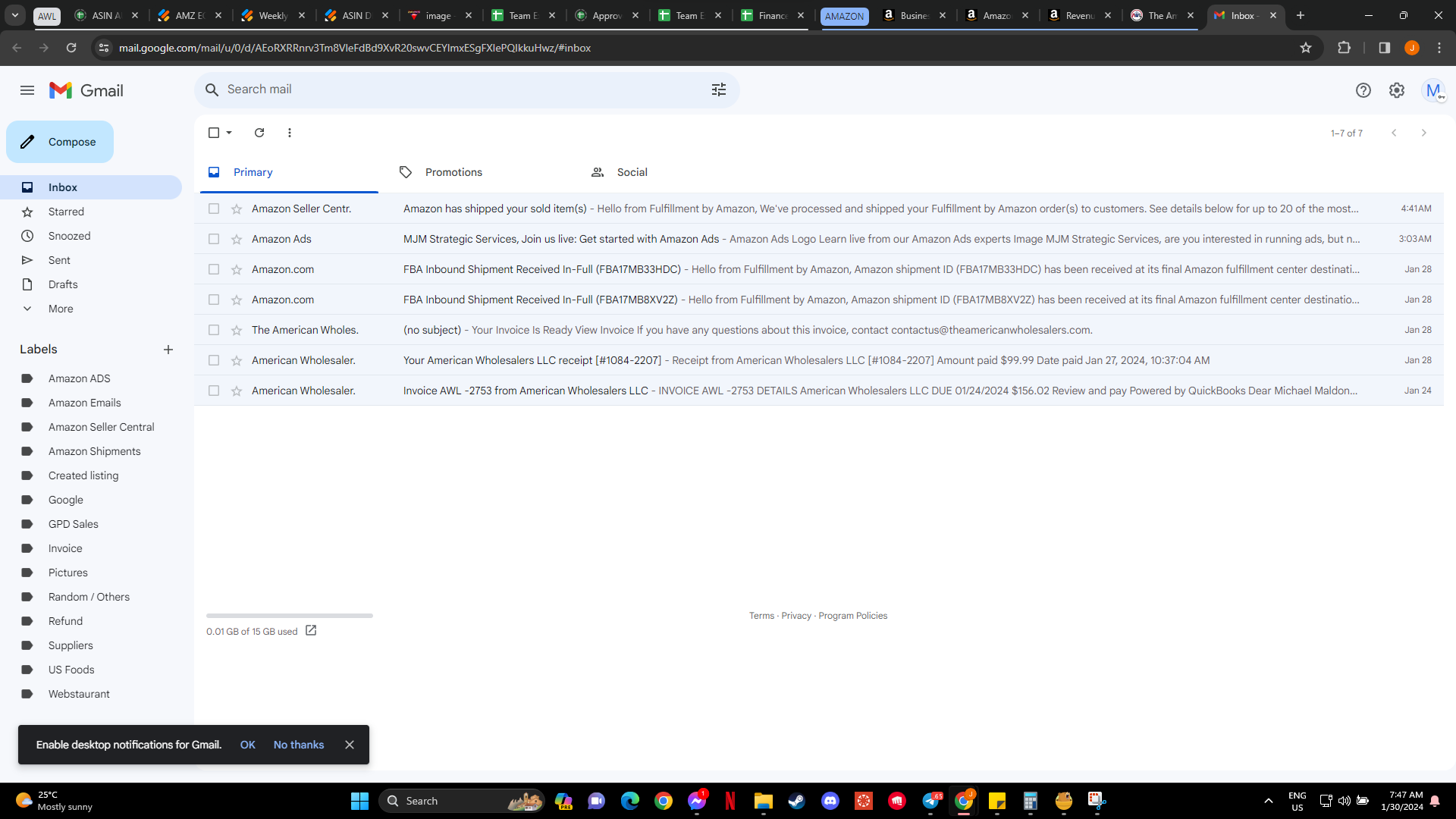
Task: Open the browser tab search dropdown
Action: pyautogui.click(x=15, y=15)
